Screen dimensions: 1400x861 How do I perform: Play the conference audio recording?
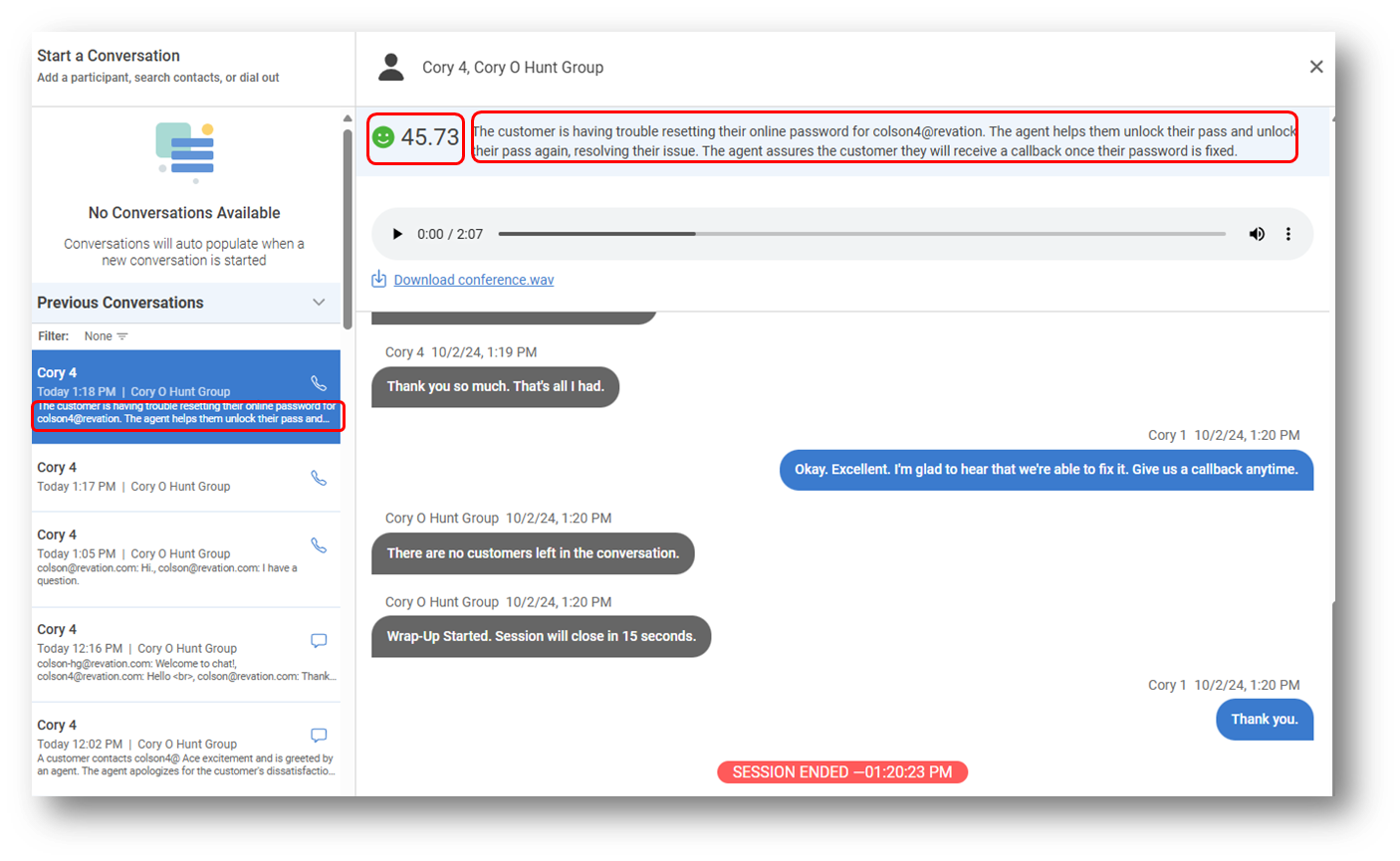tap(397, 234)
